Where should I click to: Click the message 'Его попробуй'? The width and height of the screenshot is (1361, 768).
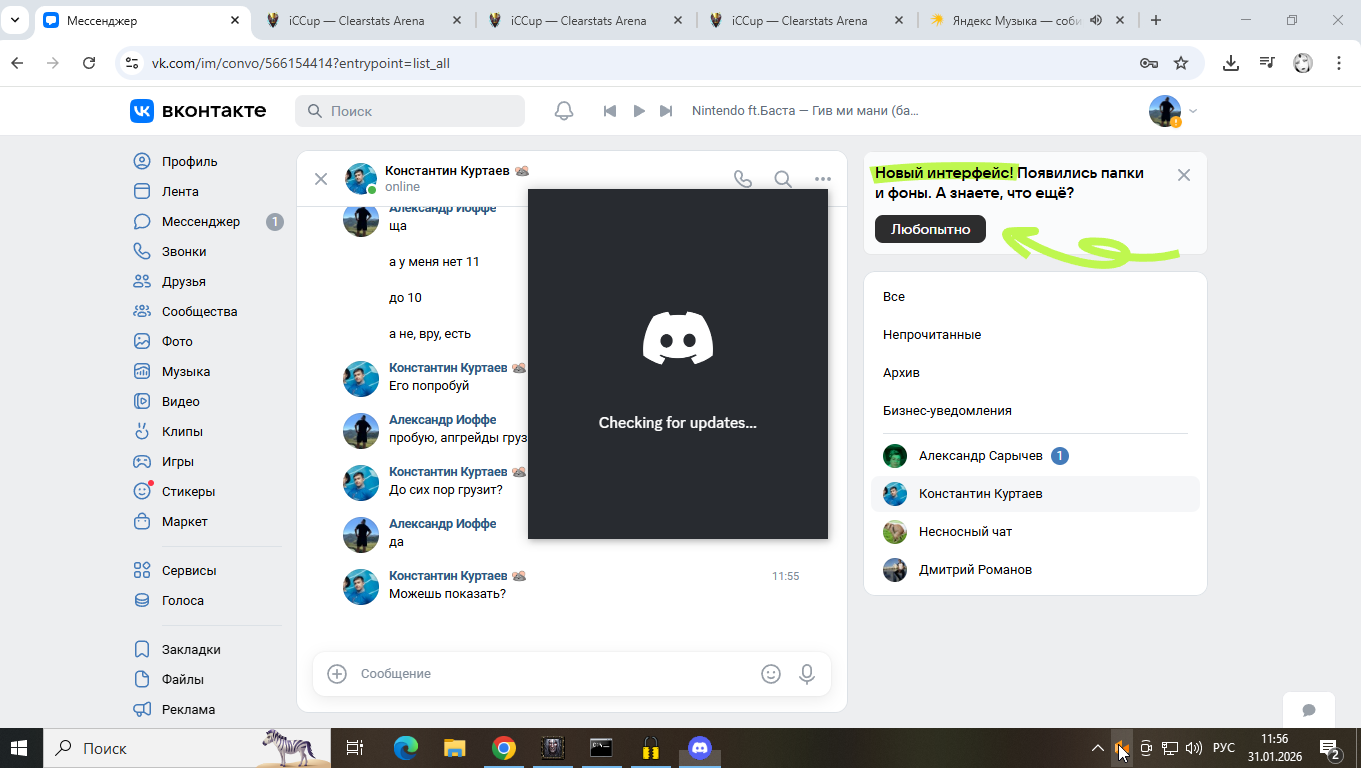pyautogui.click(x=429, y=386)
